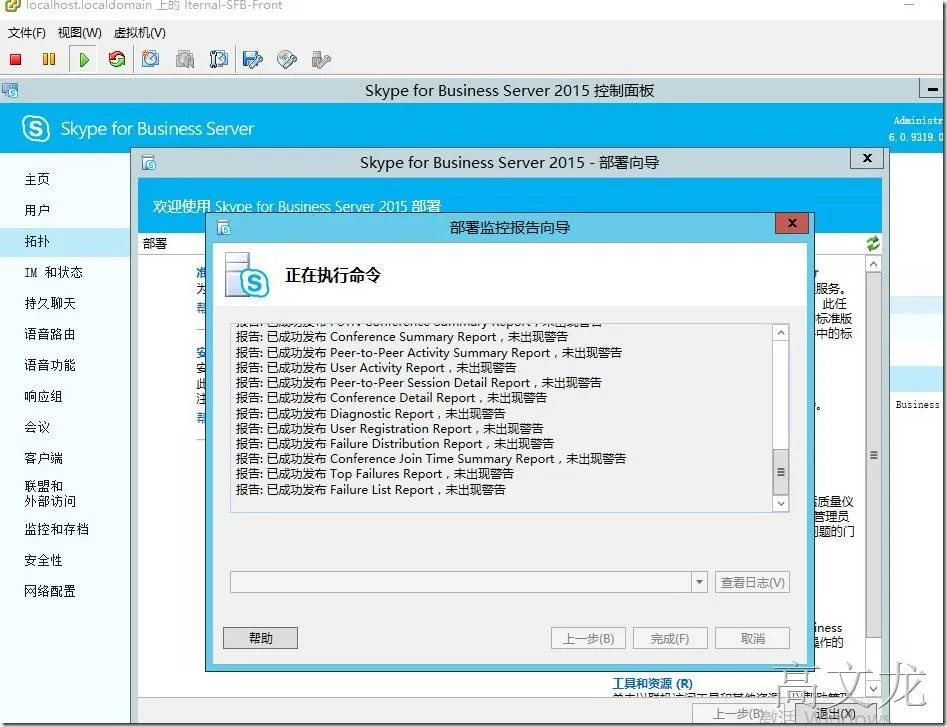947x727 pixels.
Task: Click deployment wizard scrollbar down arrow
Action: [x=873, y=688]
